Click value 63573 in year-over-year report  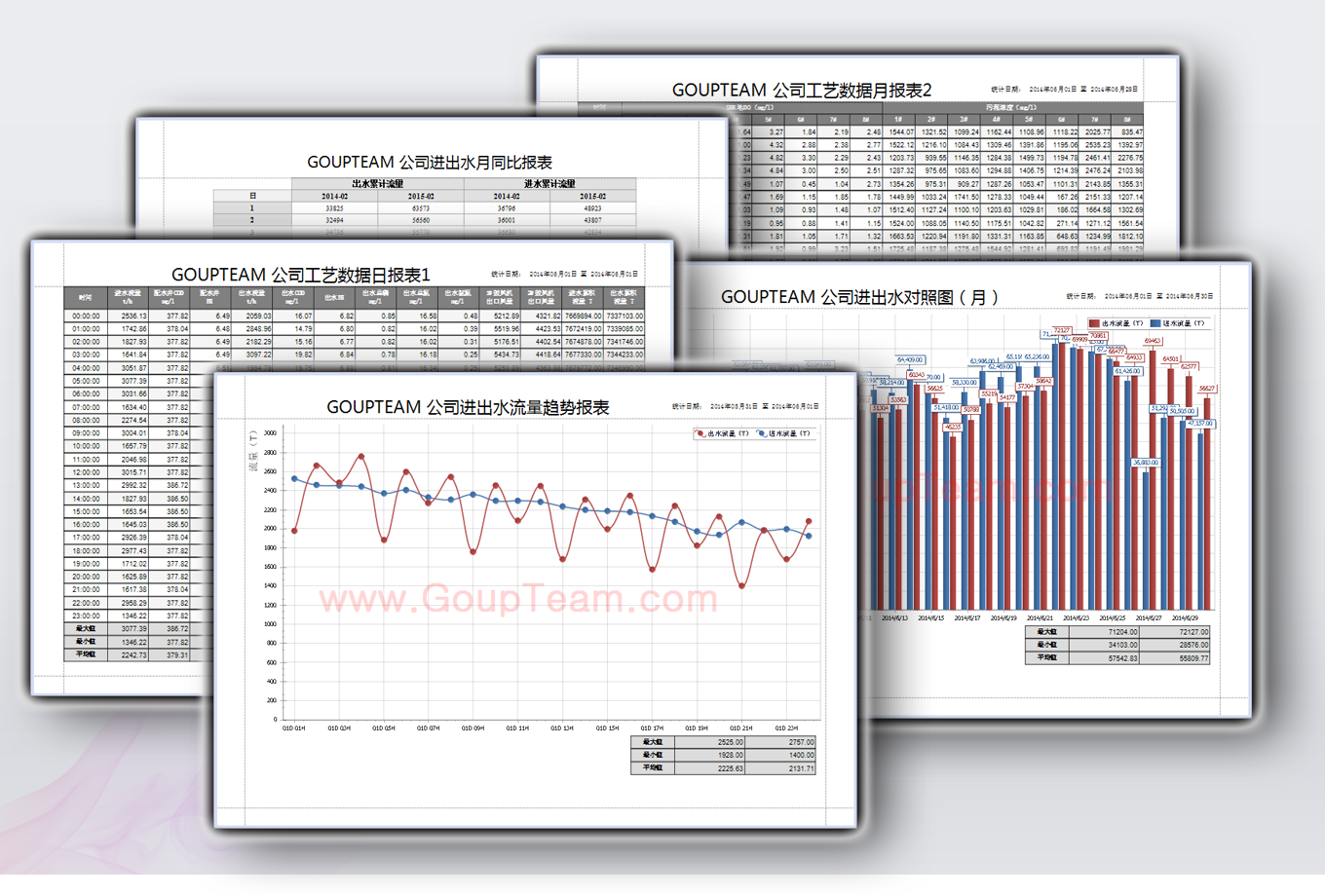[421, 208]
